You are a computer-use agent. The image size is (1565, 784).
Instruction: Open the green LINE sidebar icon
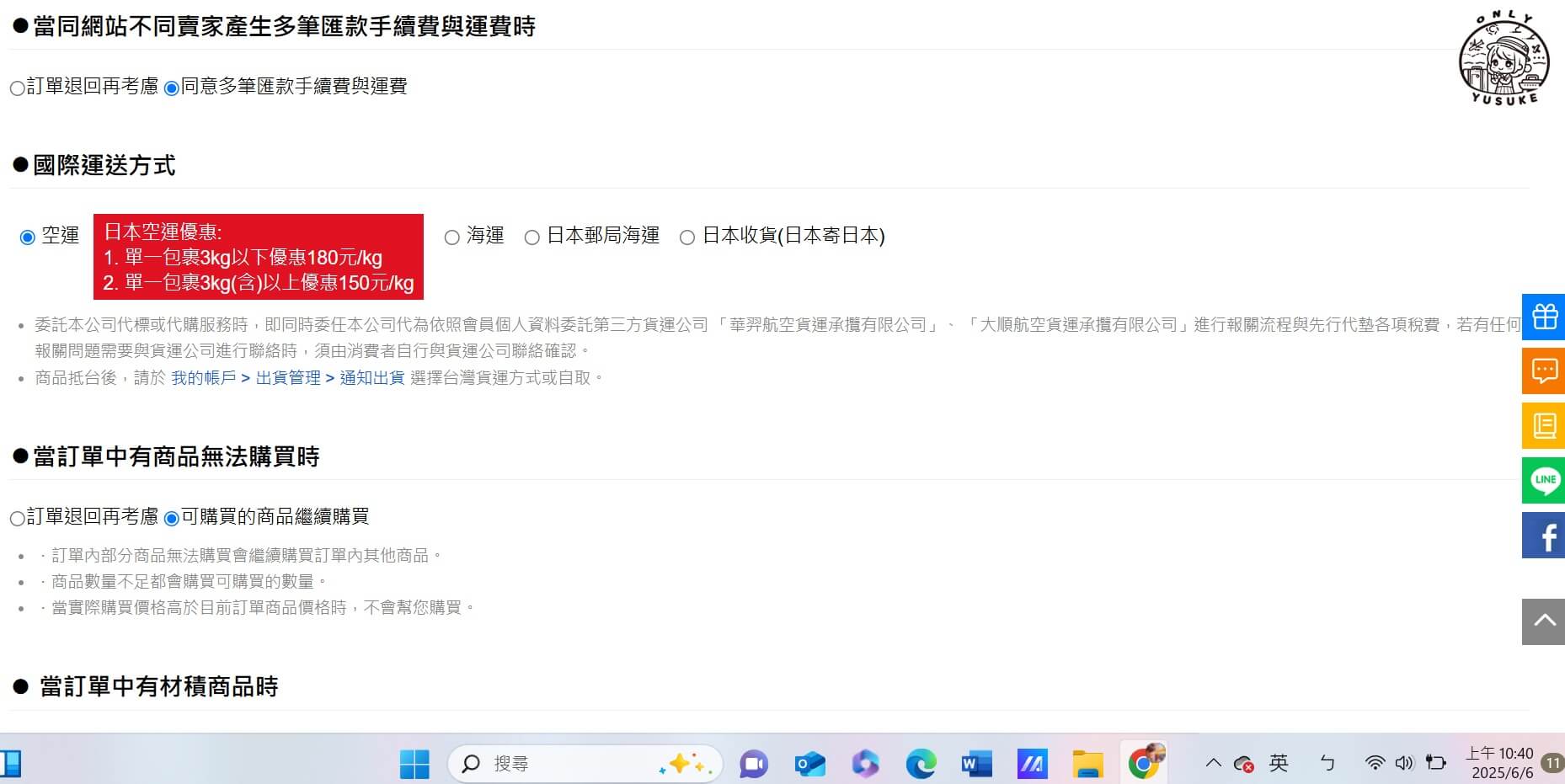1543,480
